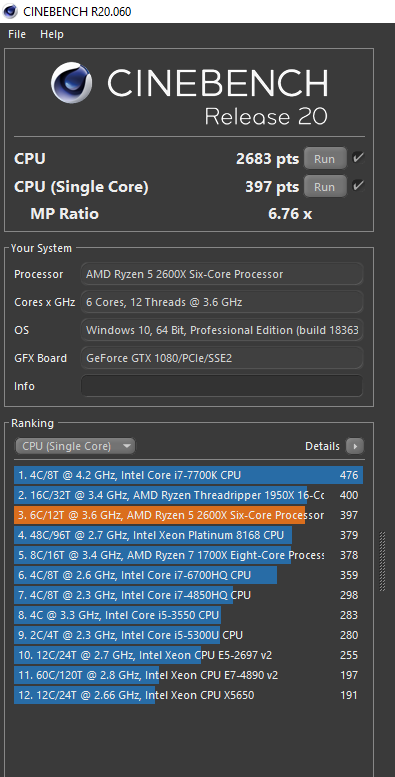Image resolution: width=395 pixels, height=777 pixels.
Task: Select the highlighted Ryzen 5 2600X ranking row
Action: pos(188,515)
